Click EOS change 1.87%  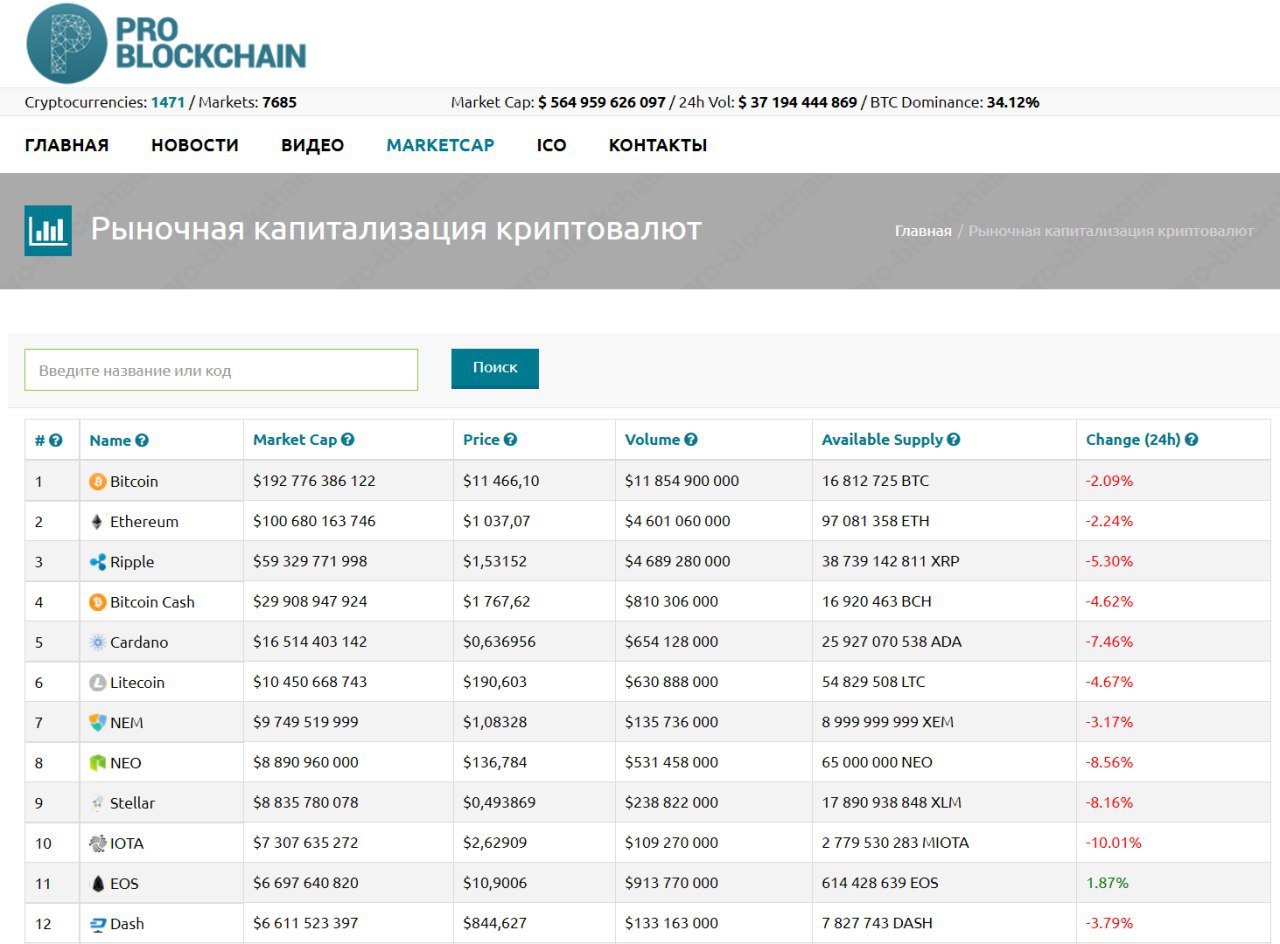(1107, 883)
